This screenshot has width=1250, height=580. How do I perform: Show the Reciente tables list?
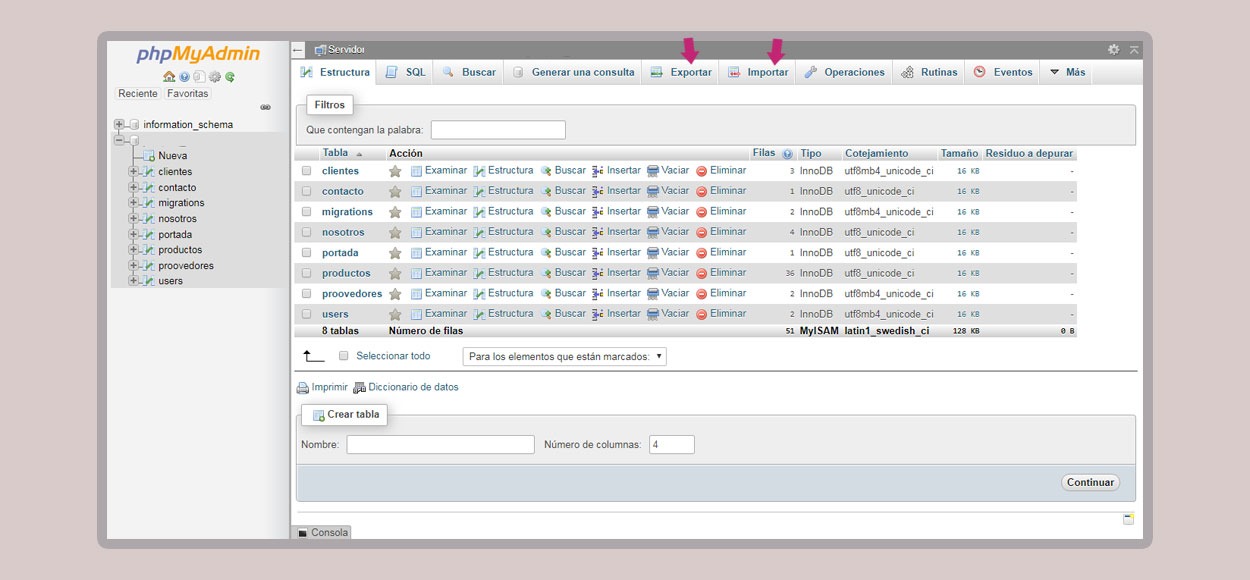pyautogui.click(x=138, y=94)
